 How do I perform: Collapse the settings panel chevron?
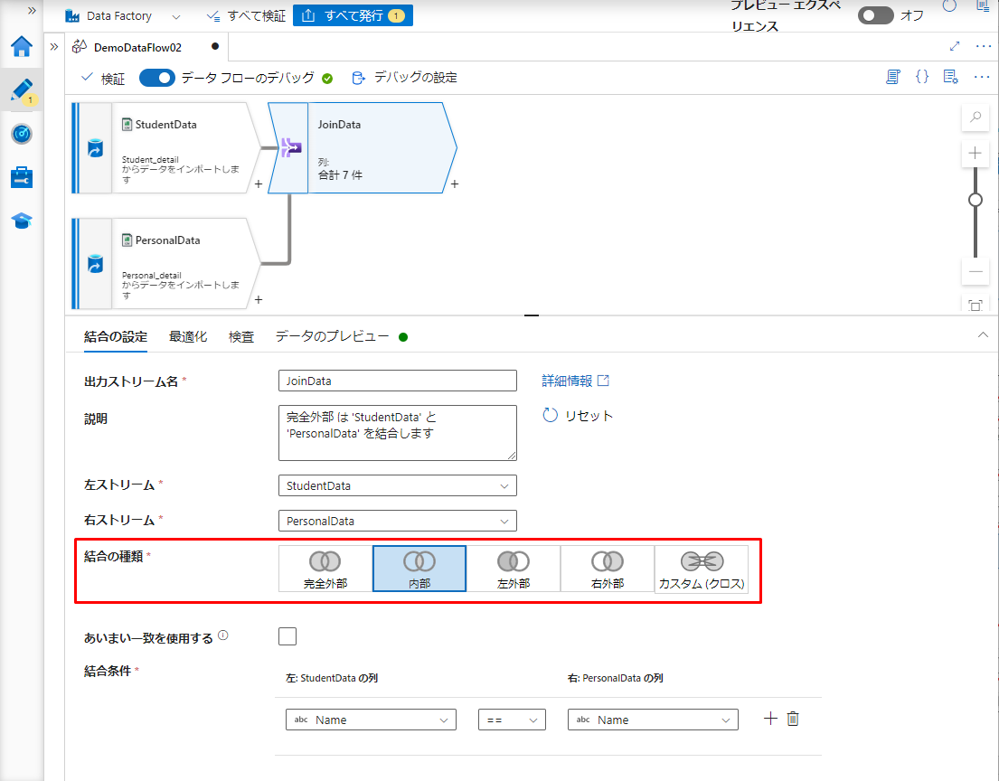tap(982, 335)
